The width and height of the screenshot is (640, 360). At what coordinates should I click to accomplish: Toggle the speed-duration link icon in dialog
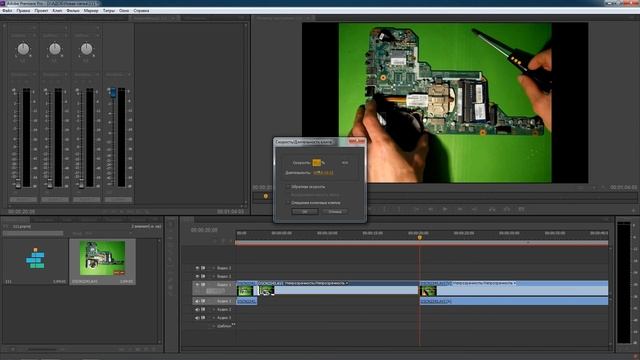tap(345, 162)
